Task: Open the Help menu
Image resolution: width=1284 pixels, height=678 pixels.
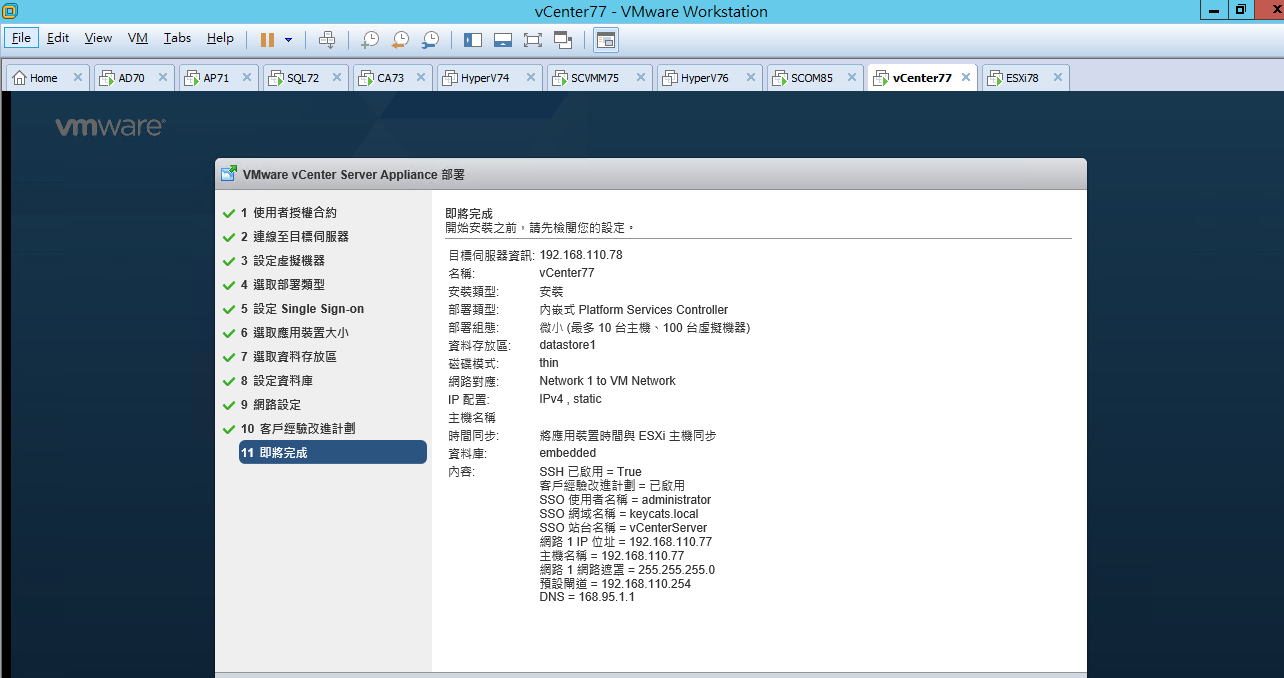Action: [x=220, y=38]
